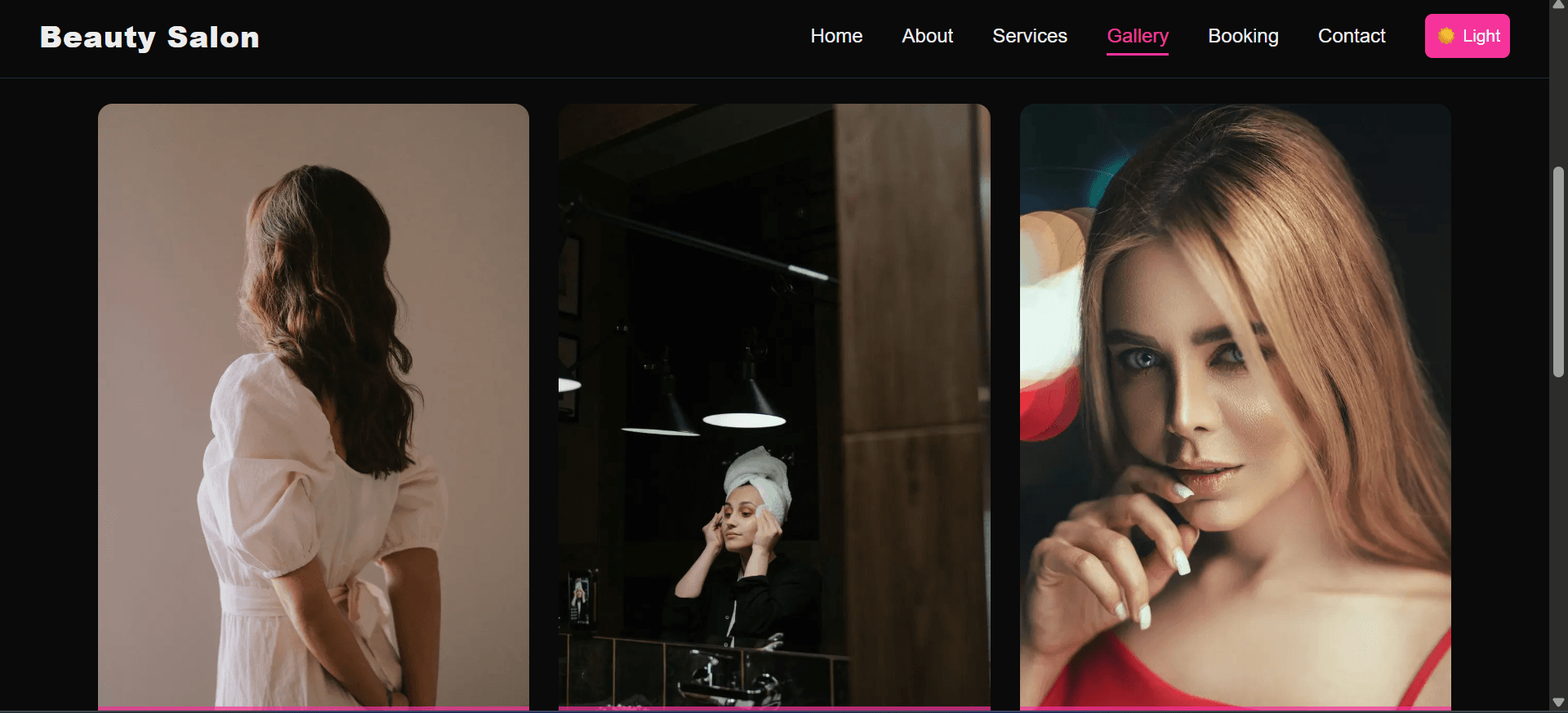Click the scrollbar up arrow
This screenshot has width=1568, height=713.
tap(1558, 5)
